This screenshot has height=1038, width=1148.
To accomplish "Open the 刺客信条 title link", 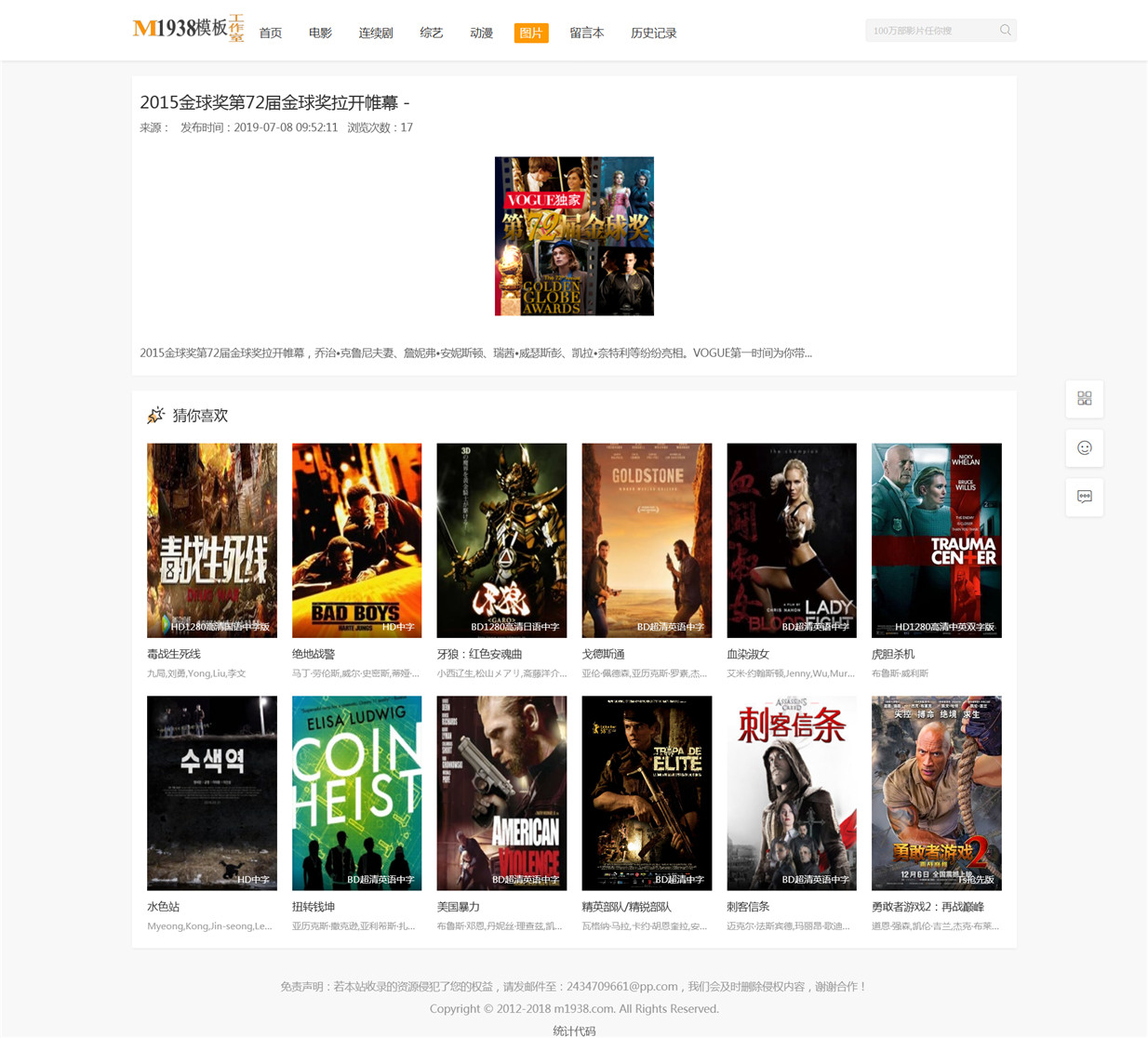I will (748, 907).
